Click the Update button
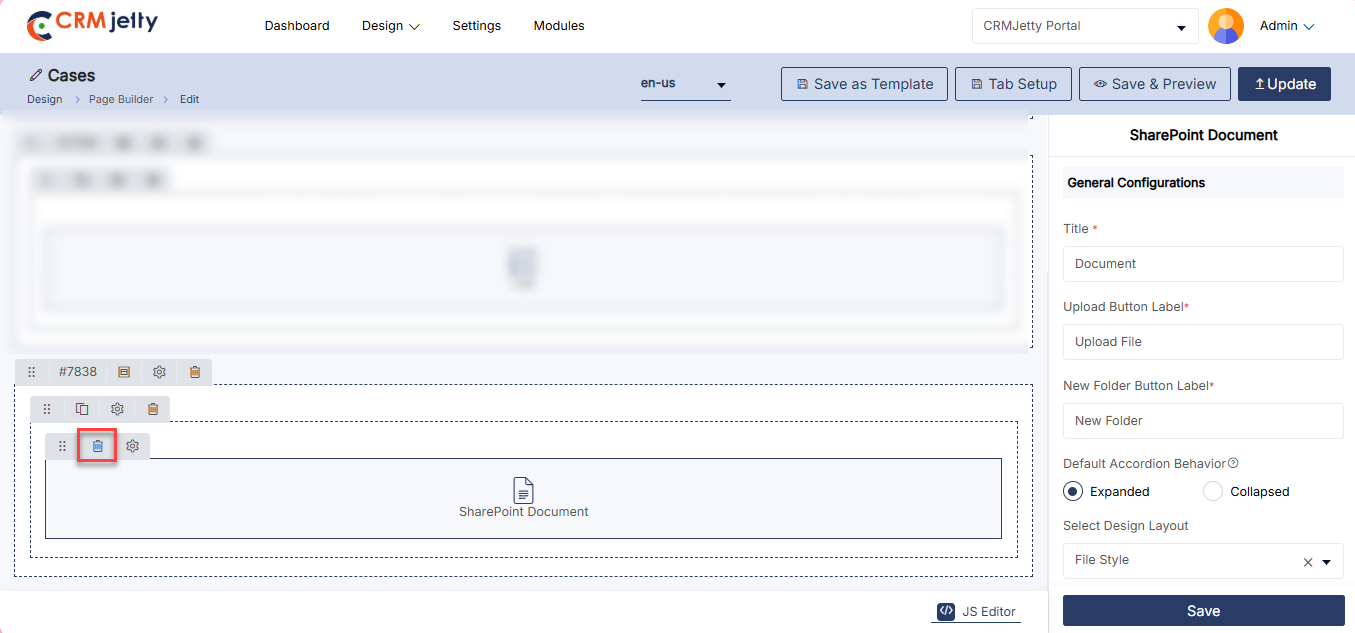 [x=1284, y=84]
